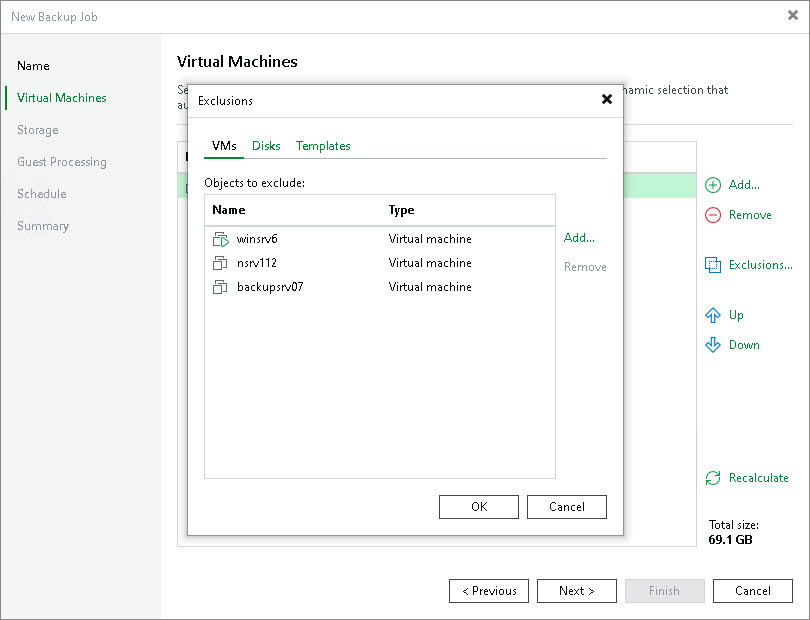The image size is (810, 620).
Task: Click Remove in the Exclusions dialog
Action: click(585, 267)
